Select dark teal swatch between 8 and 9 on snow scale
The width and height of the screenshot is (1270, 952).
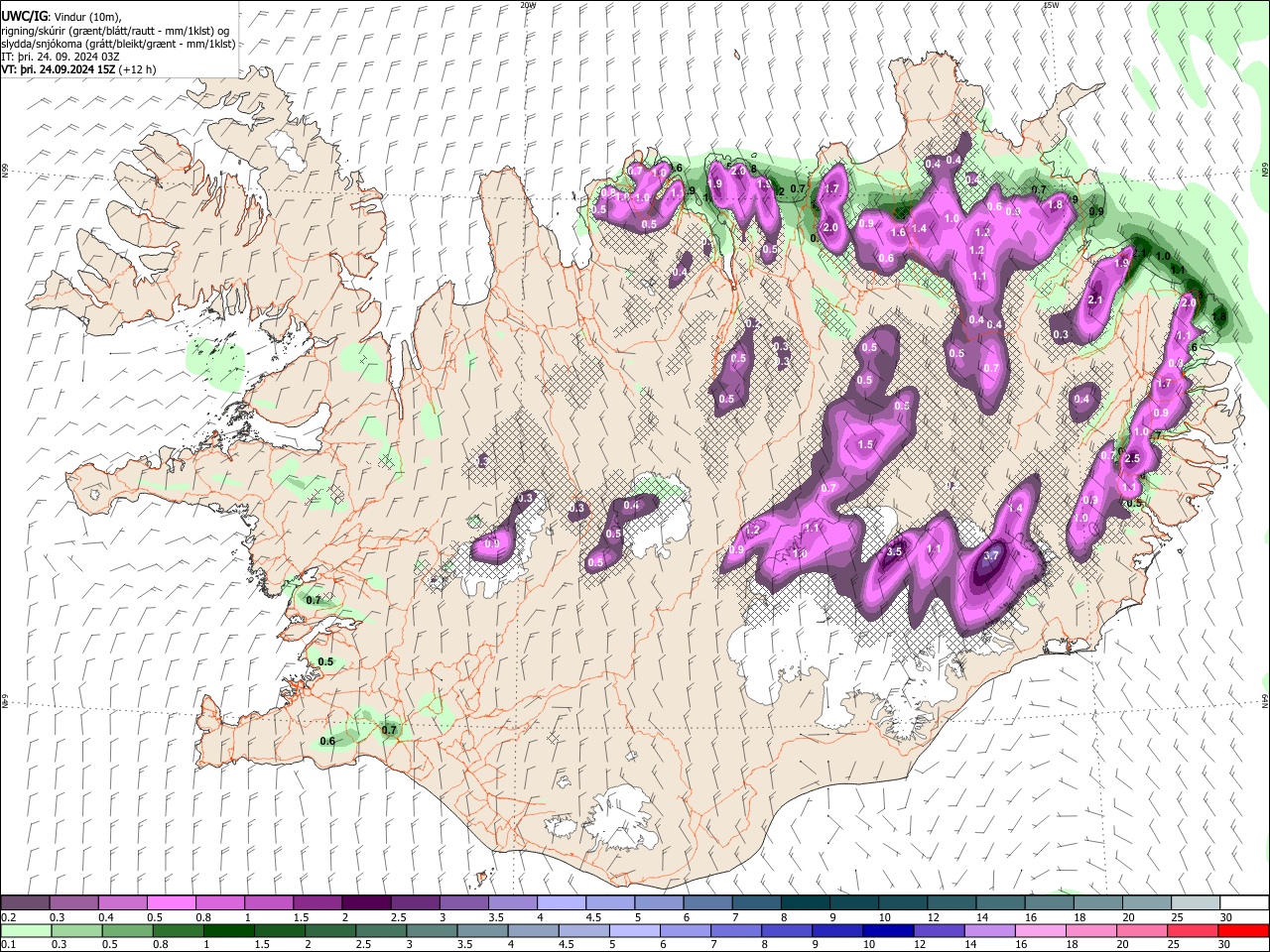[805, 902]
